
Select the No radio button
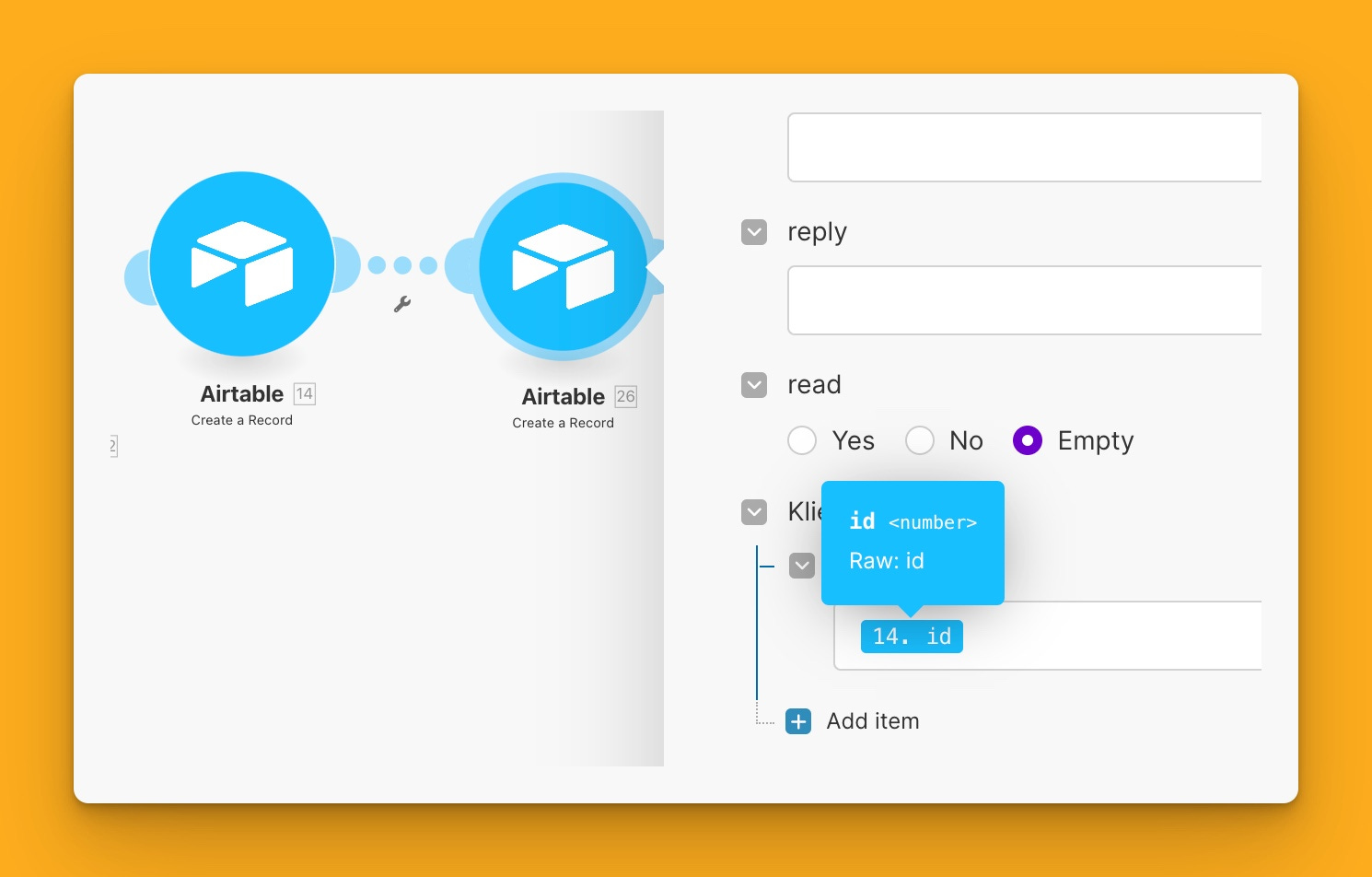(x=920, y=440)
